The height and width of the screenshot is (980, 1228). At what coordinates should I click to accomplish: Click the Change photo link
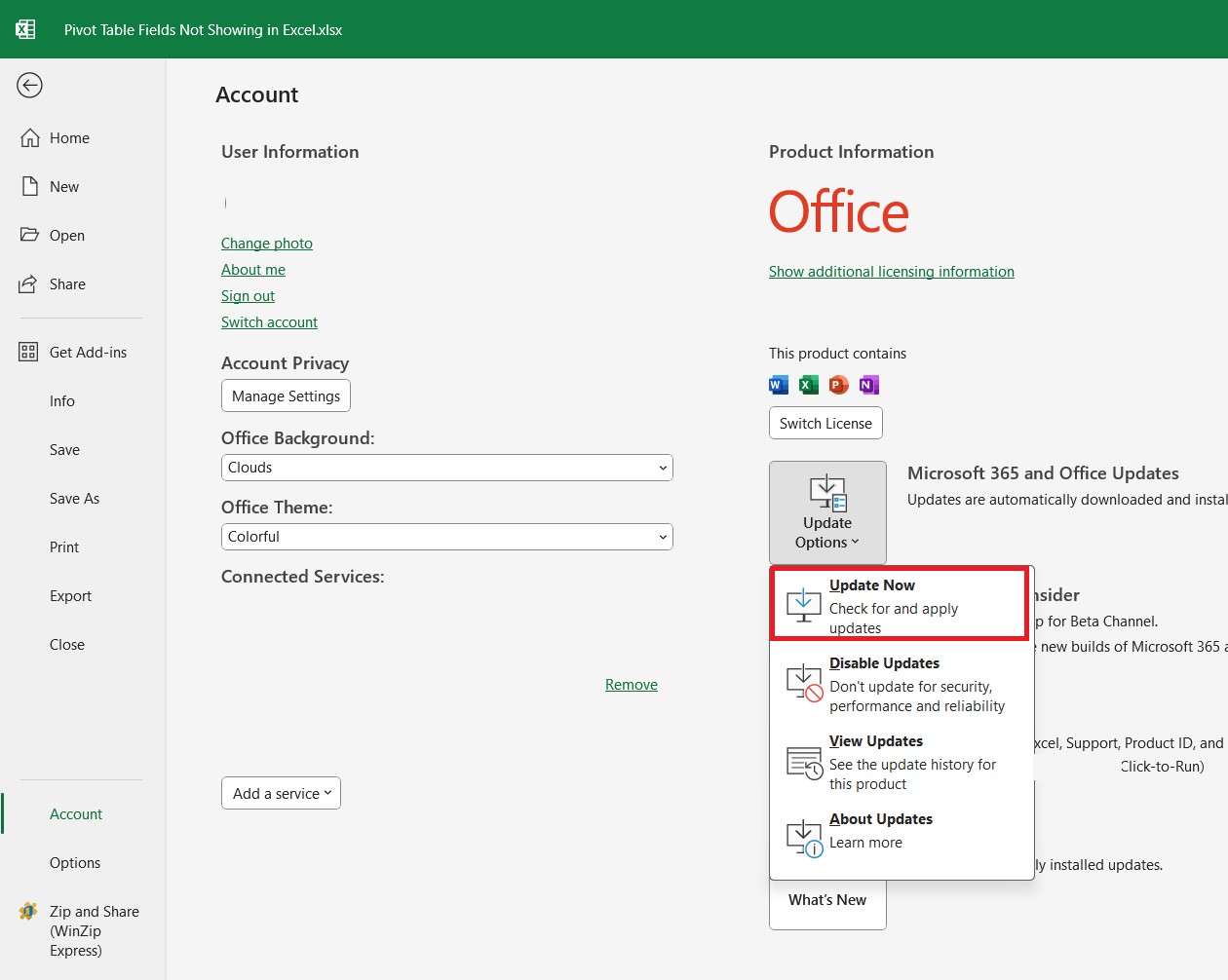click(267, 244)
